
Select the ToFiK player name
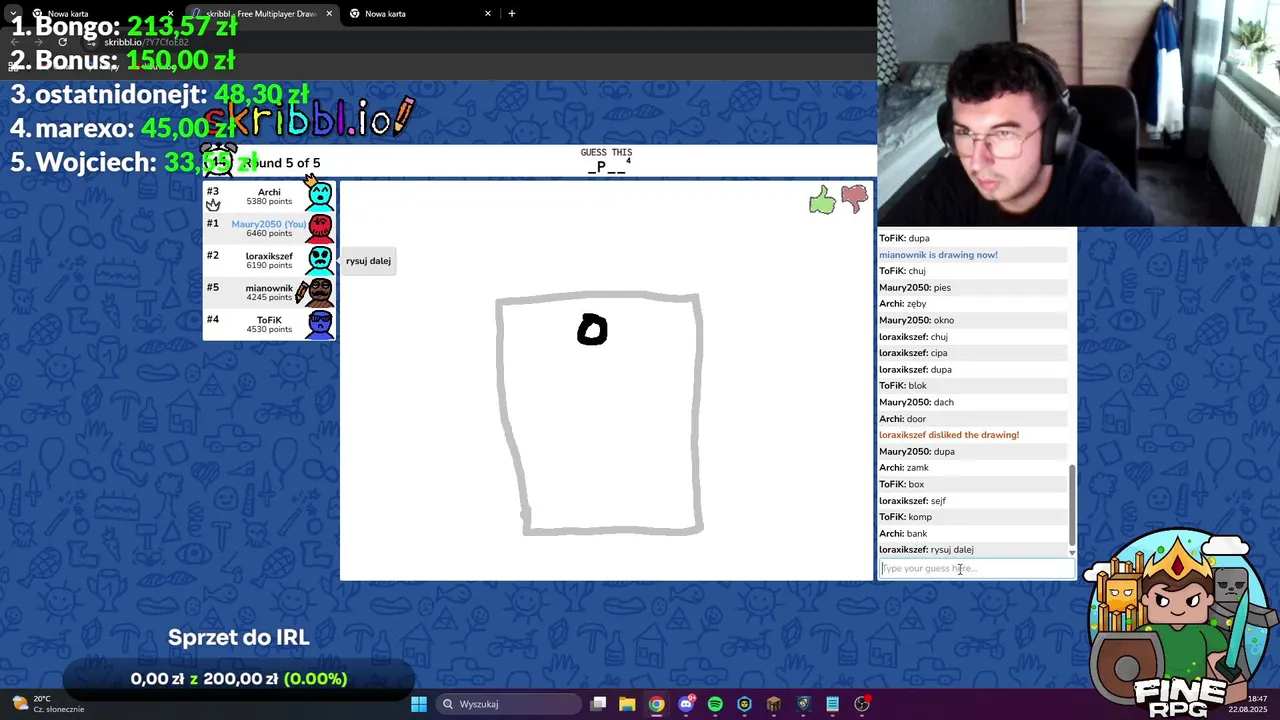coord(269,320)
